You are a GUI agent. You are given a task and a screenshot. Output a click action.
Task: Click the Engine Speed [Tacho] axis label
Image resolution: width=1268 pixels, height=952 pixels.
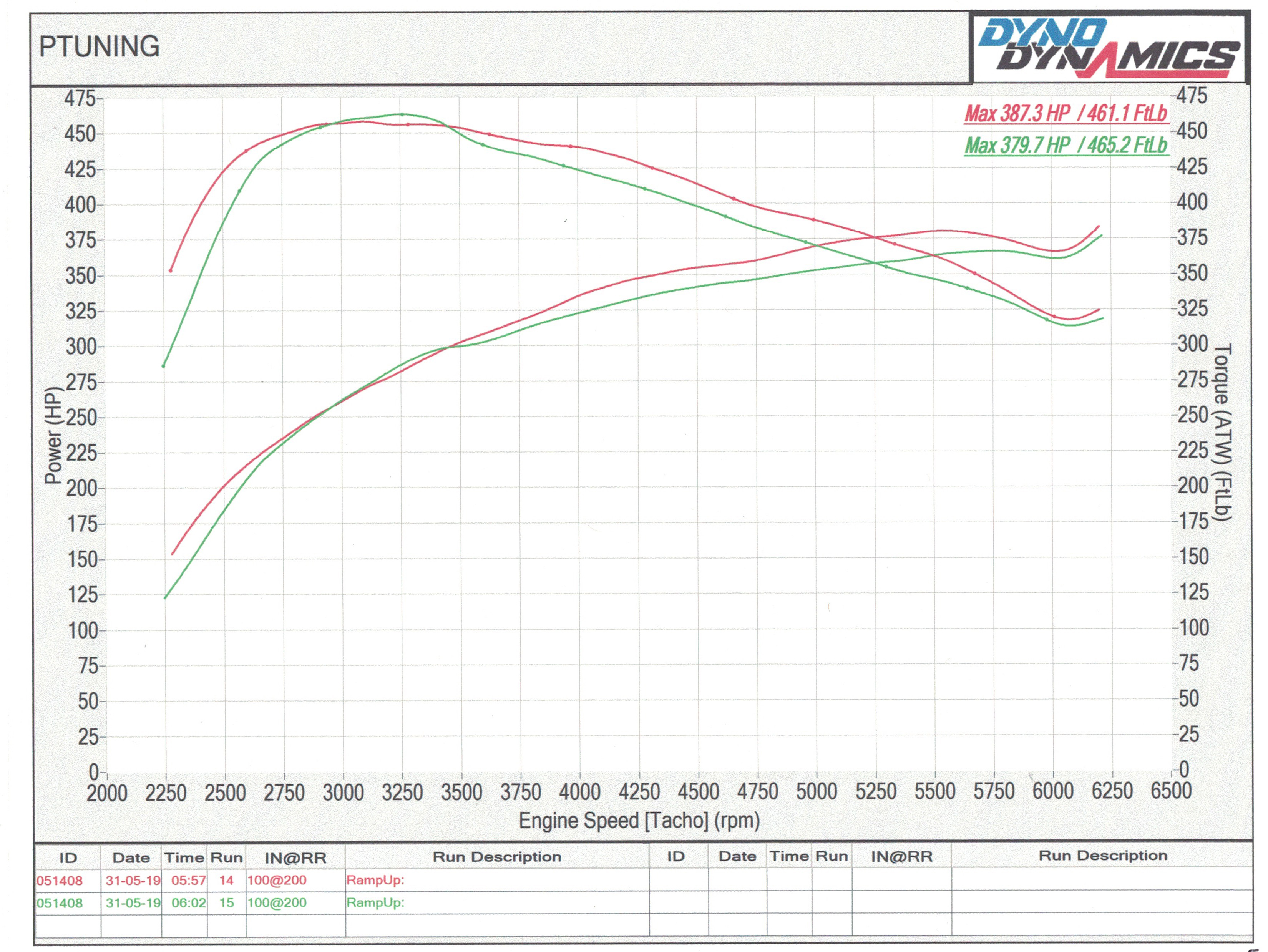[x=639, y=821]
